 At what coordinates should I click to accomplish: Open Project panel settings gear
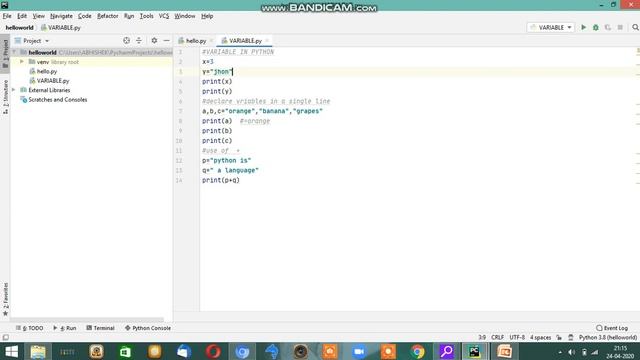point(154,40)
